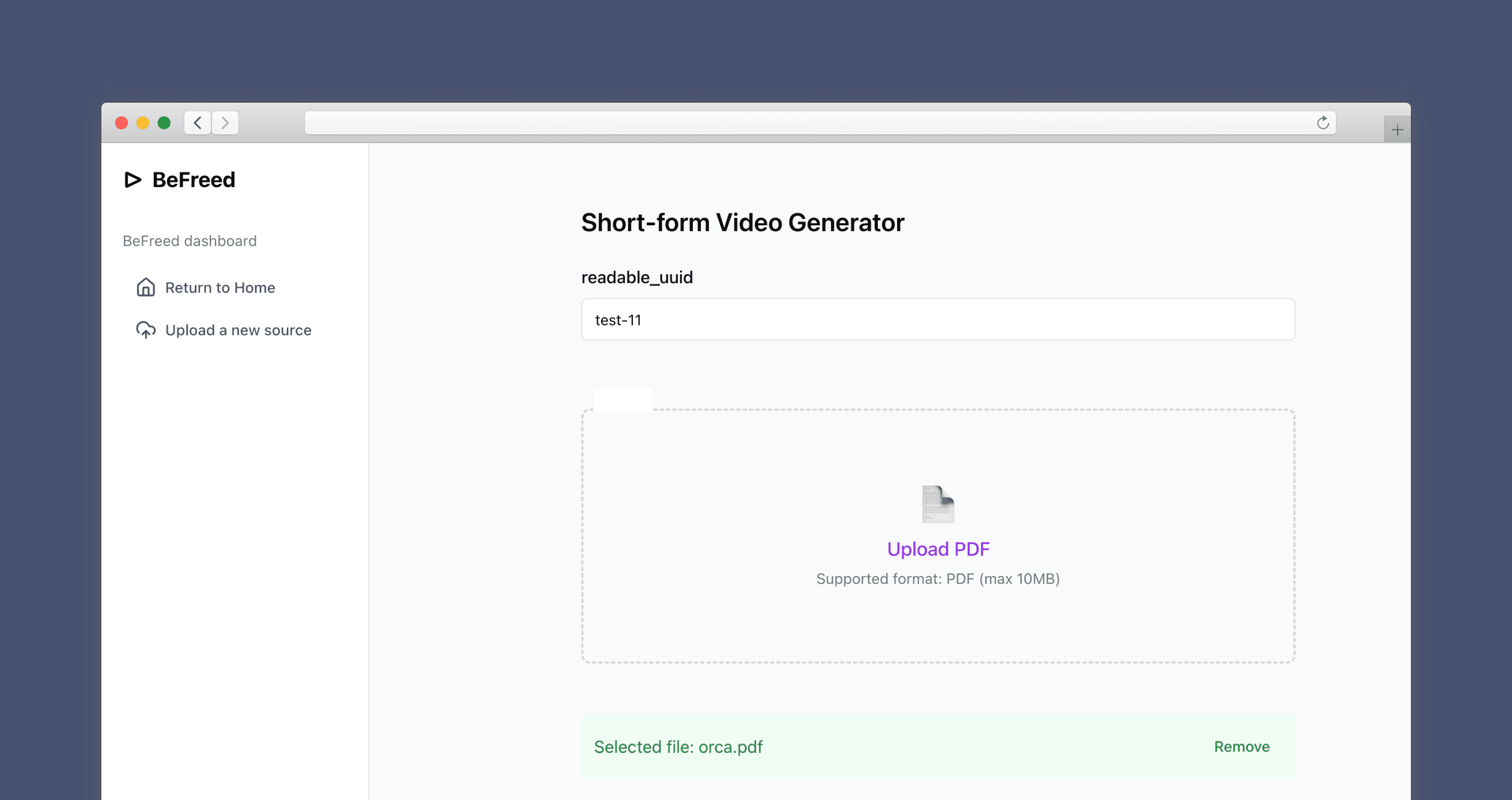Open Return to Home menu item

(220, 288)
